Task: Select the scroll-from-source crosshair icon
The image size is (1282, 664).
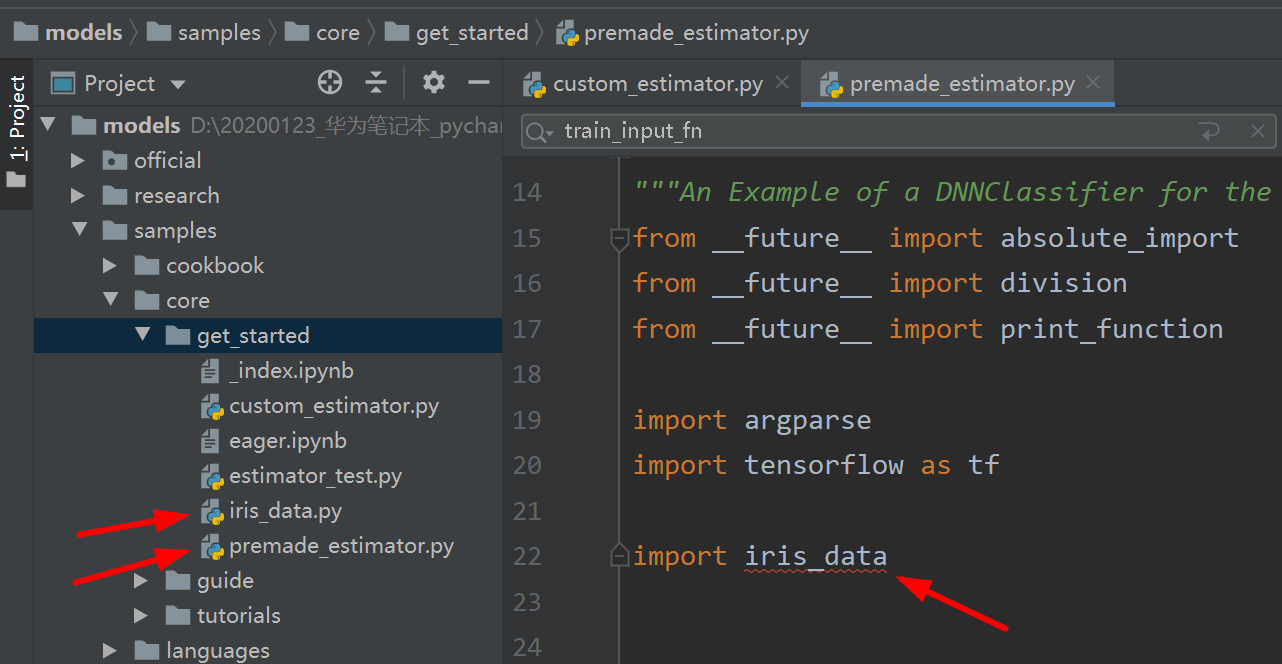Action: tap(329, 82)
